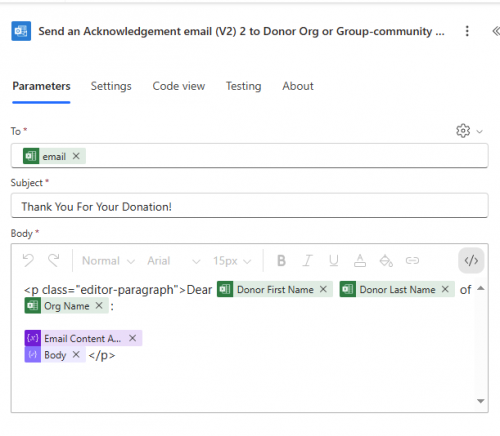Collapse the panel with the double chevron
This screenshot has height=436, width=500.
(496, 31)
